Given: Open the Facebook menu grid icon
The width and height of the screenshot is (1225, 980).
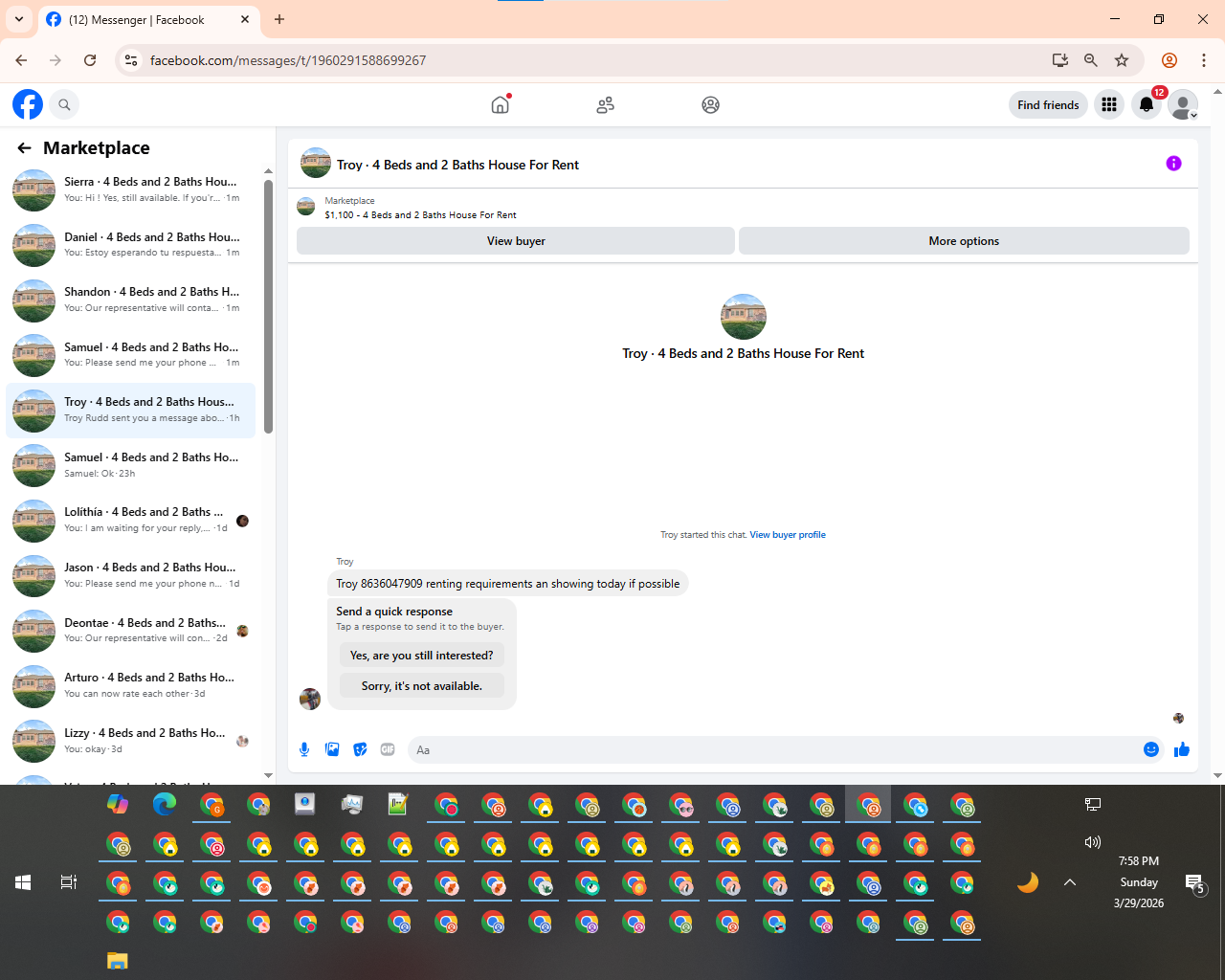Looking at the screenshot, I should [x=1109, y=104].
